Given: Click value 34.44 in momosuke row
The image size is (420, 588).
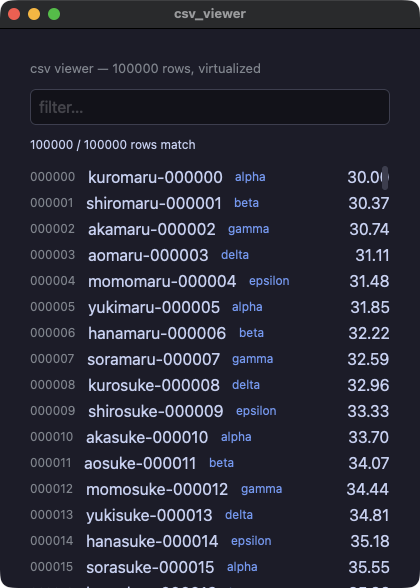Looking at the screenshot, I should click(368, 489).
